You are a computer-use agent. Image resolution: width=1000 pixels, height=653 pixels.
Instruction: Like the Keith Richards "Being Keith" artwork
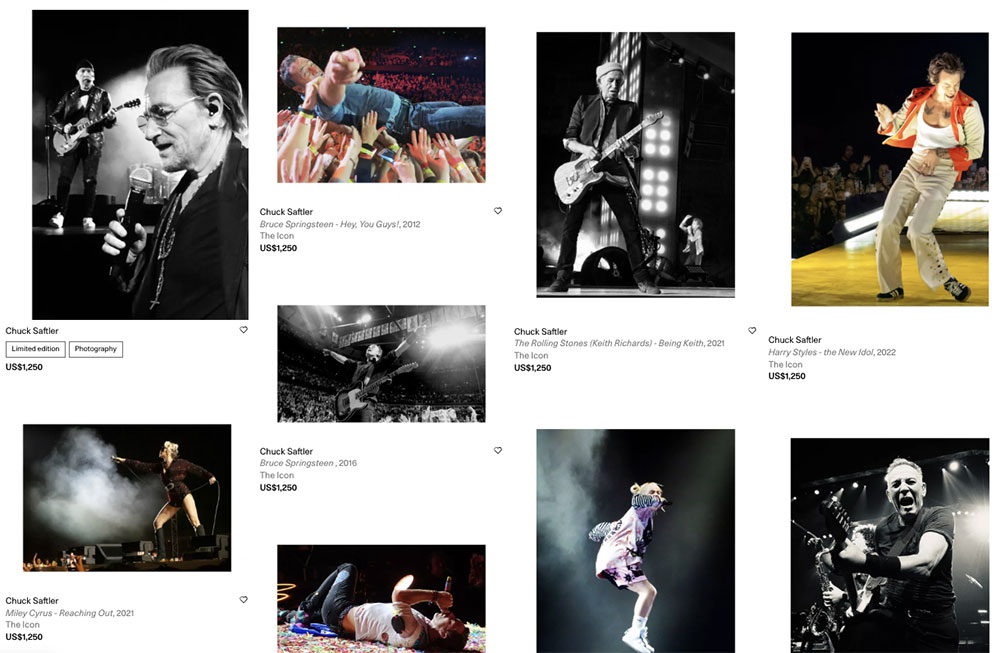752,331
